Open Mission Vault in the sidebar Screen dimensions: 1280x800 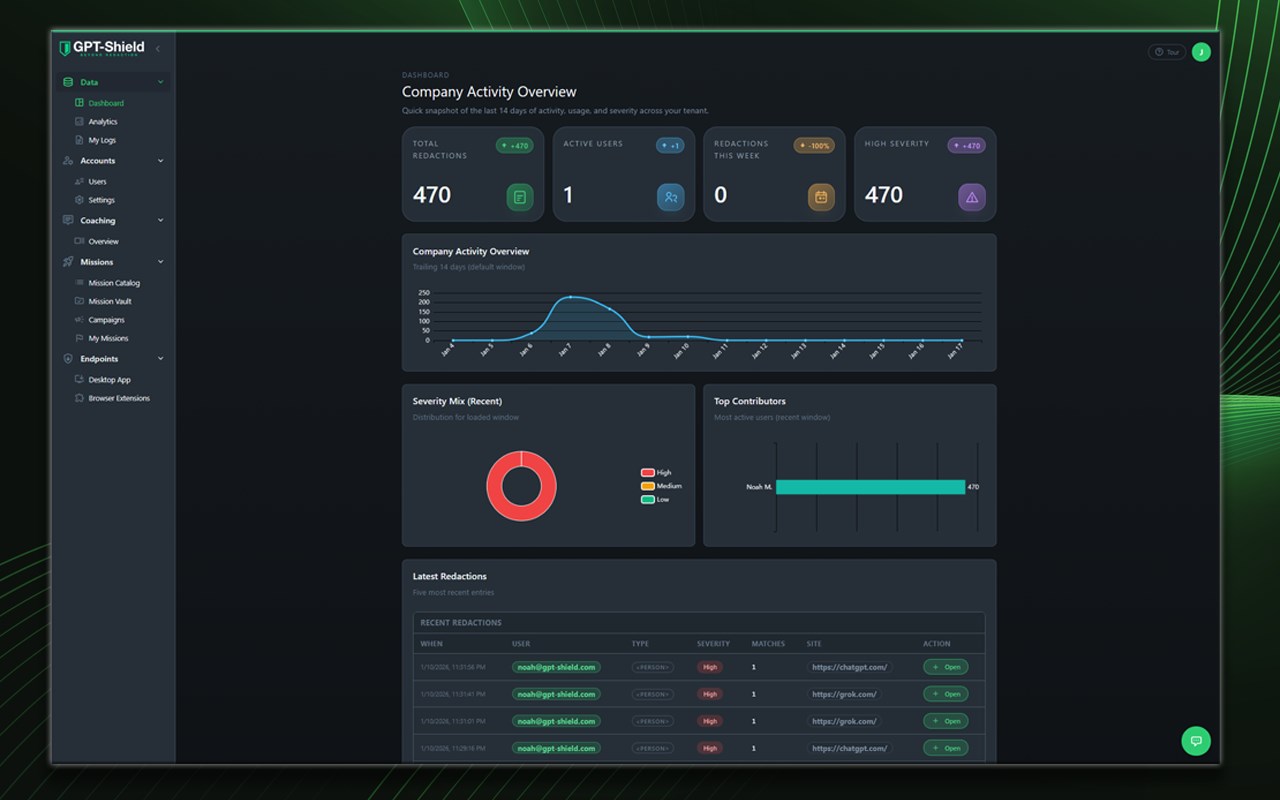point(110,301)
